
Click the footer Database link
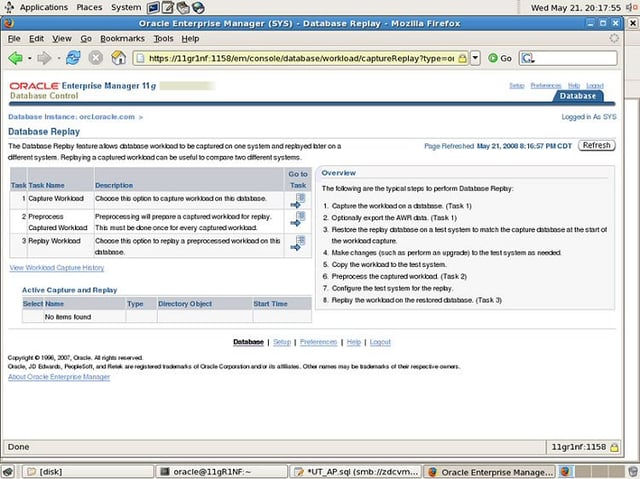(248, 342)
